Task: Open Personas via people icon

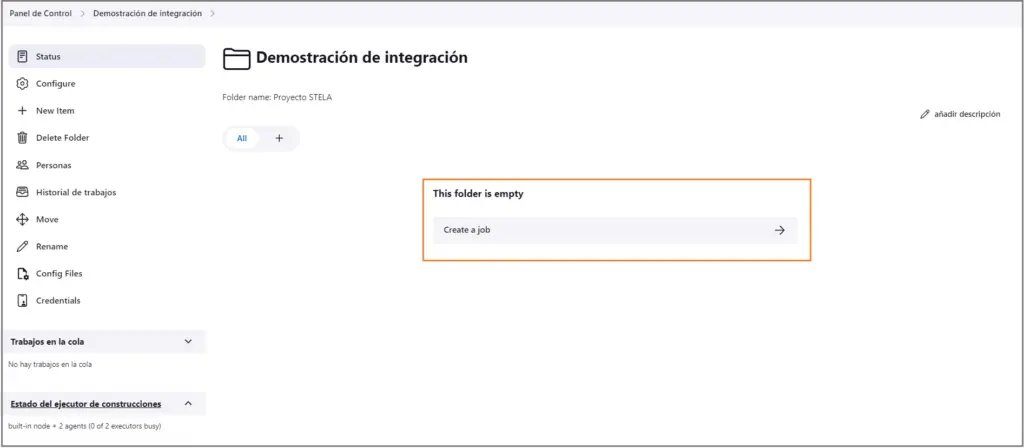Action: click(22, 165)
